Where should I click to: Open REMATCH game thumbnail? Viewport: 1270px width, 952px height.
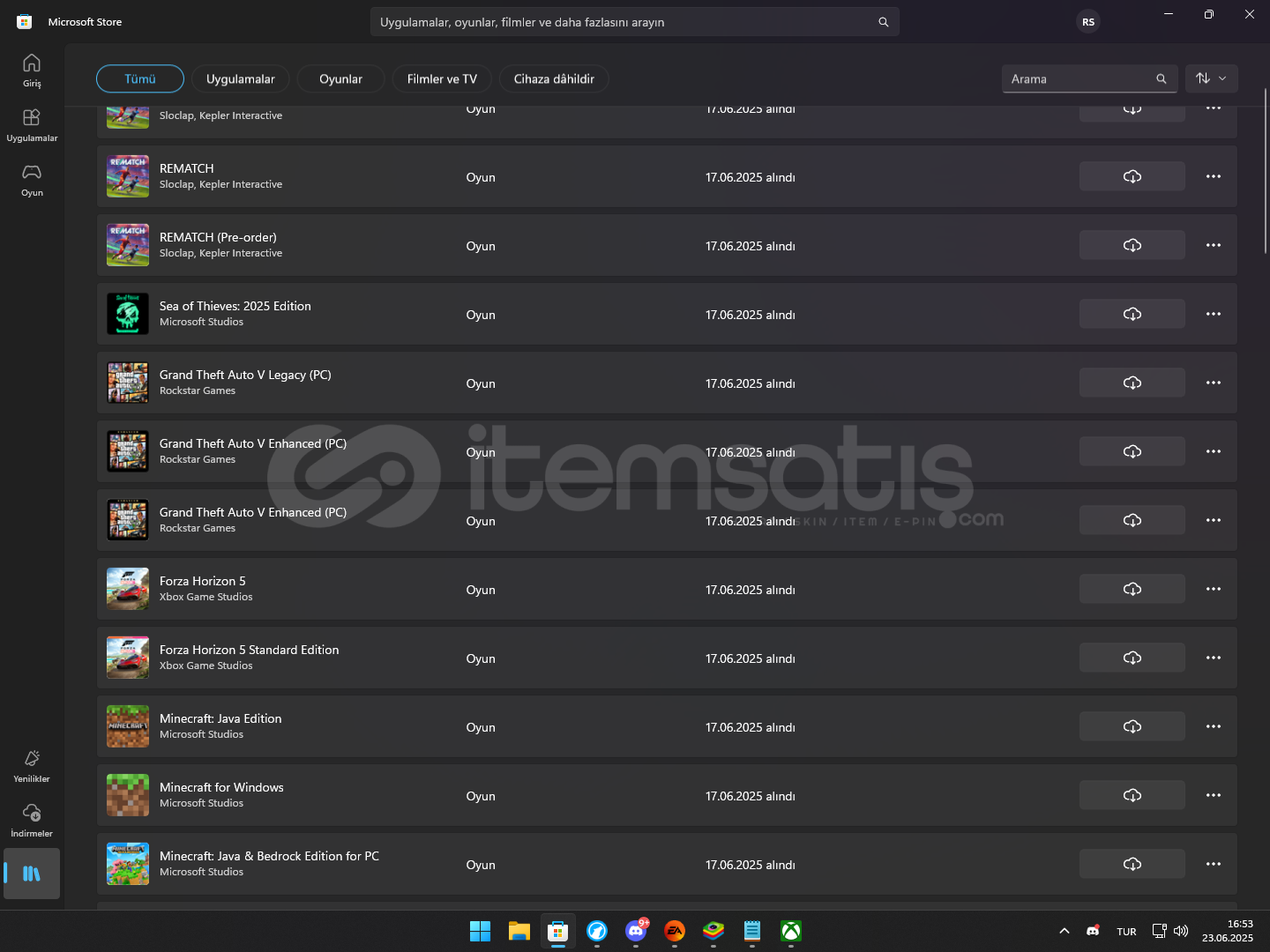tap(128, 176)
